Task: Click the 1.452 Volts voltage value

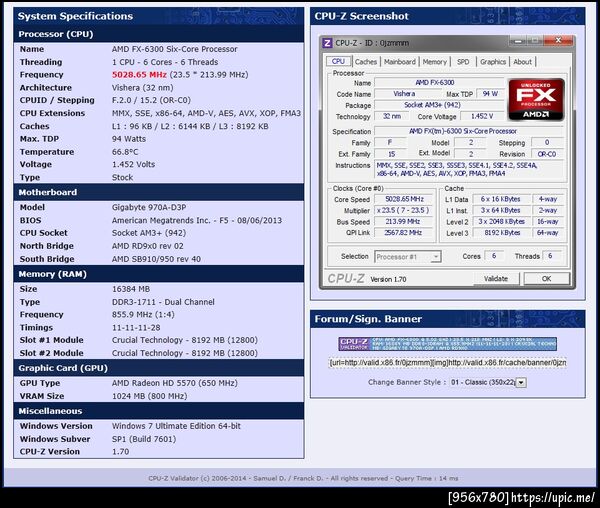Action: point(133,164)
